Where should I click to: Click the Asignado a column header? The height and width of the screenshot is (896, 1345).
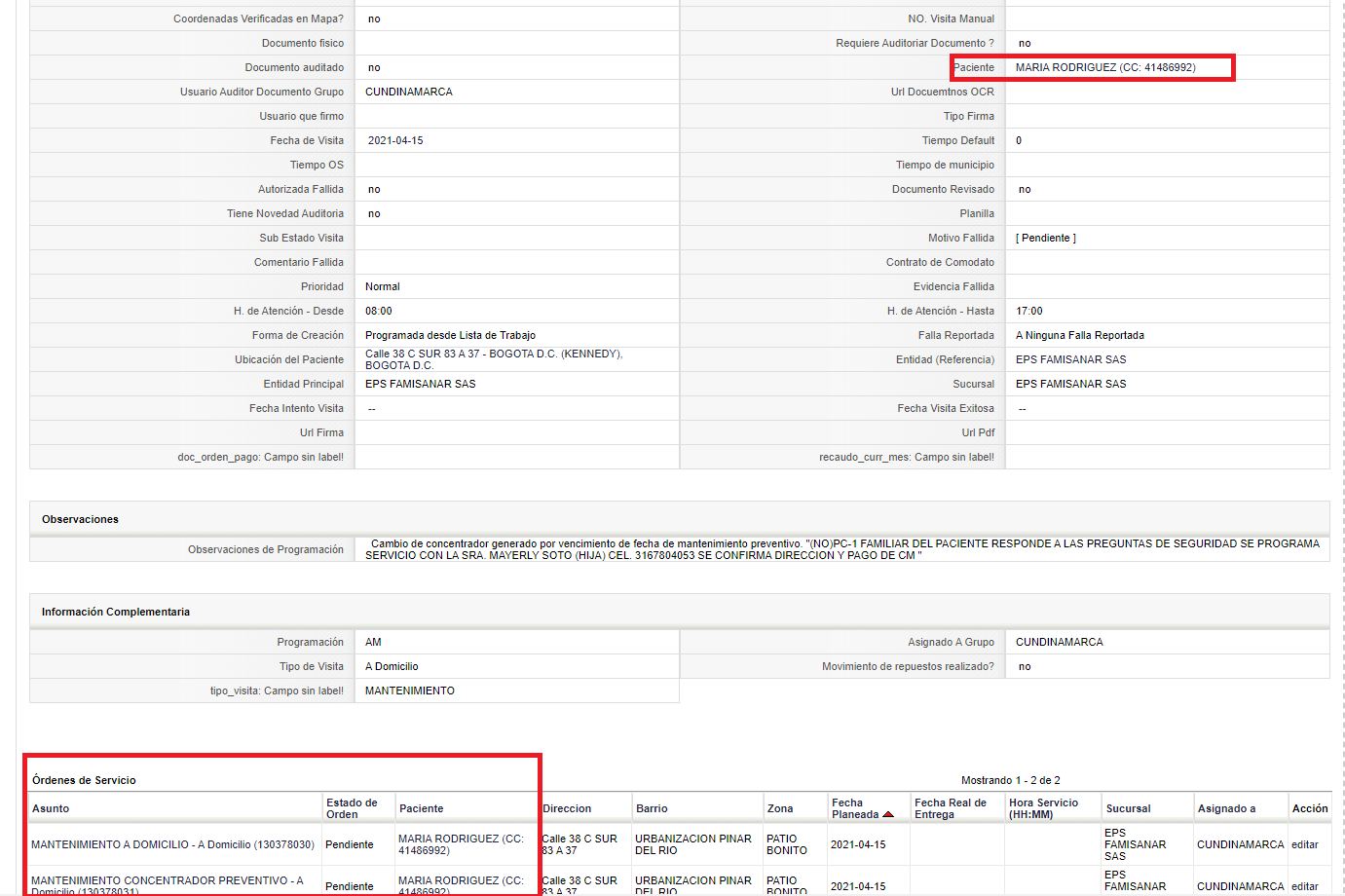click(x=1226, y=808)
